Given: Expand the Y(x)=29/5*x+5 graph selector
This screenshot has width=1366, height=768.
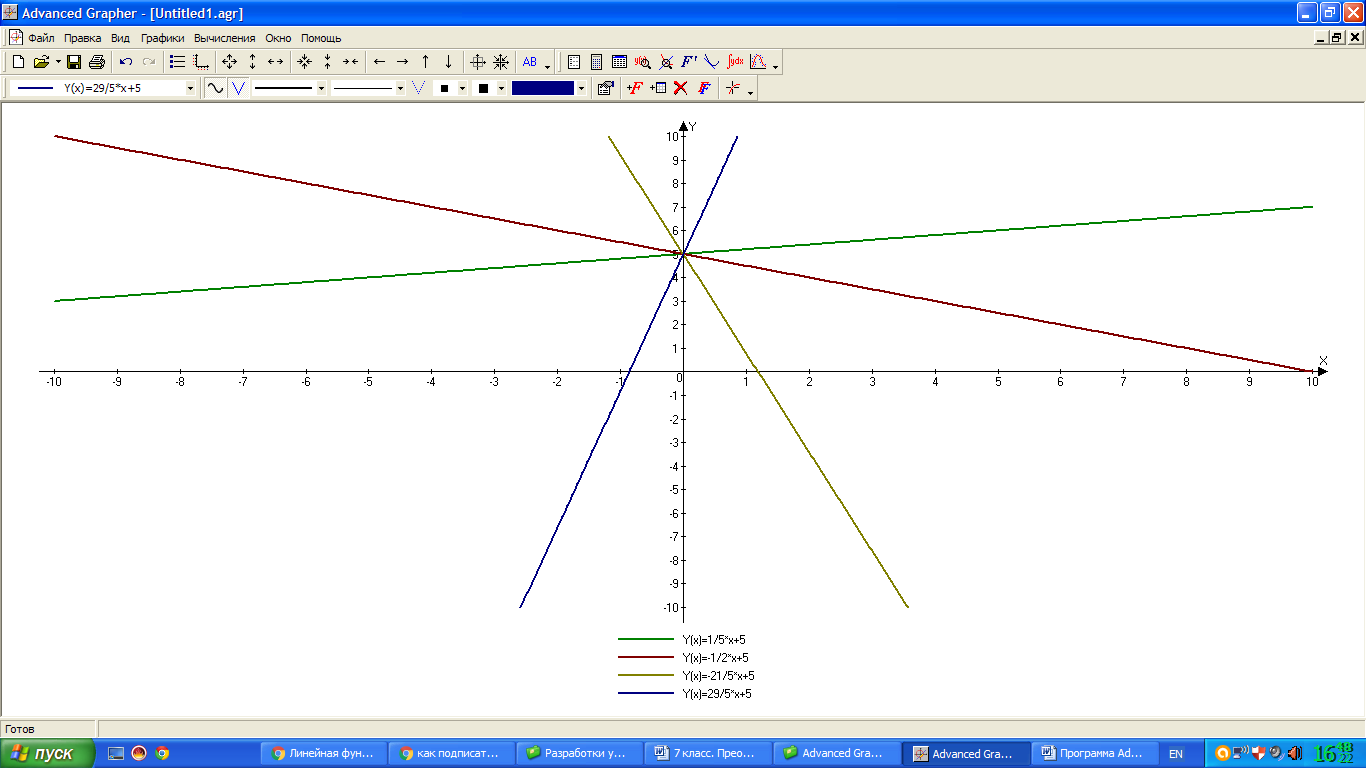Looking at the screenshot, I should tap(191, 88).
